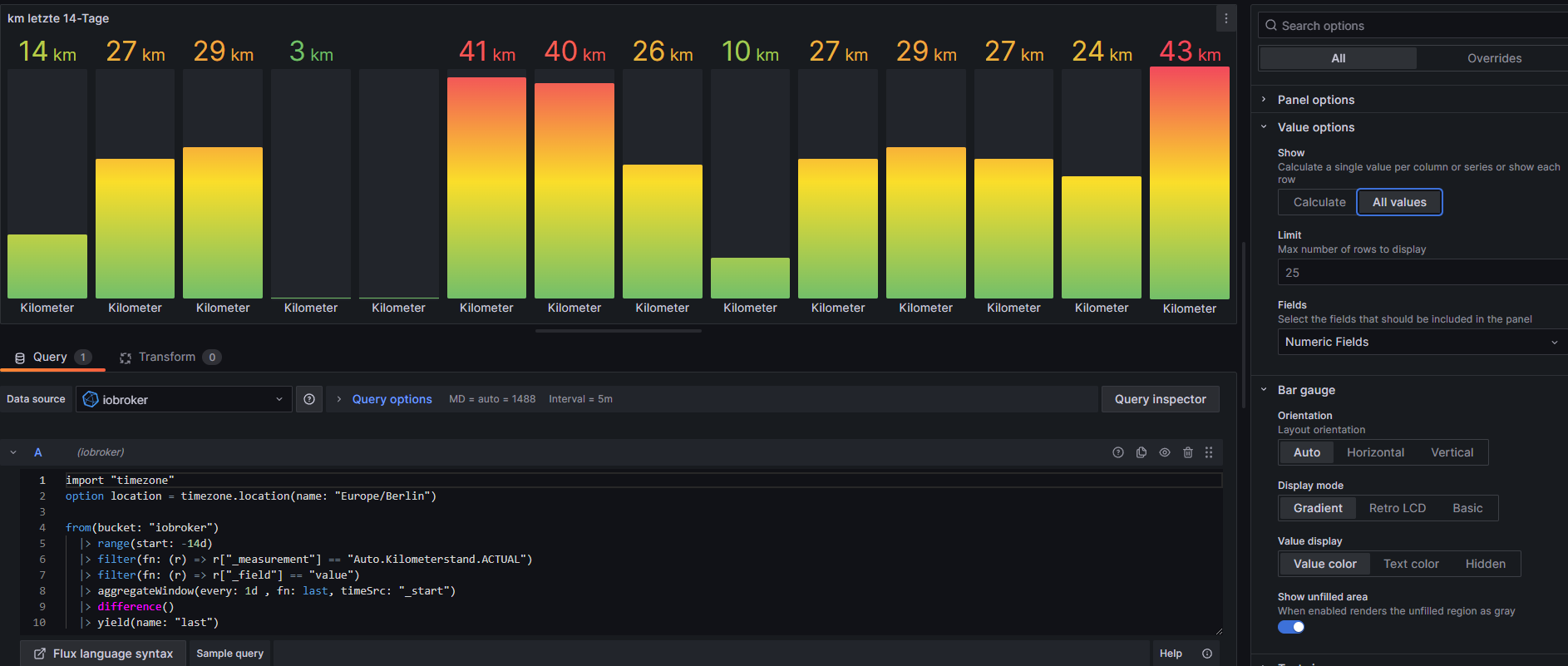Click panel title km letzte 14-Tage
The height and width of the screenshot is (666, 1568).
point(58,18)
